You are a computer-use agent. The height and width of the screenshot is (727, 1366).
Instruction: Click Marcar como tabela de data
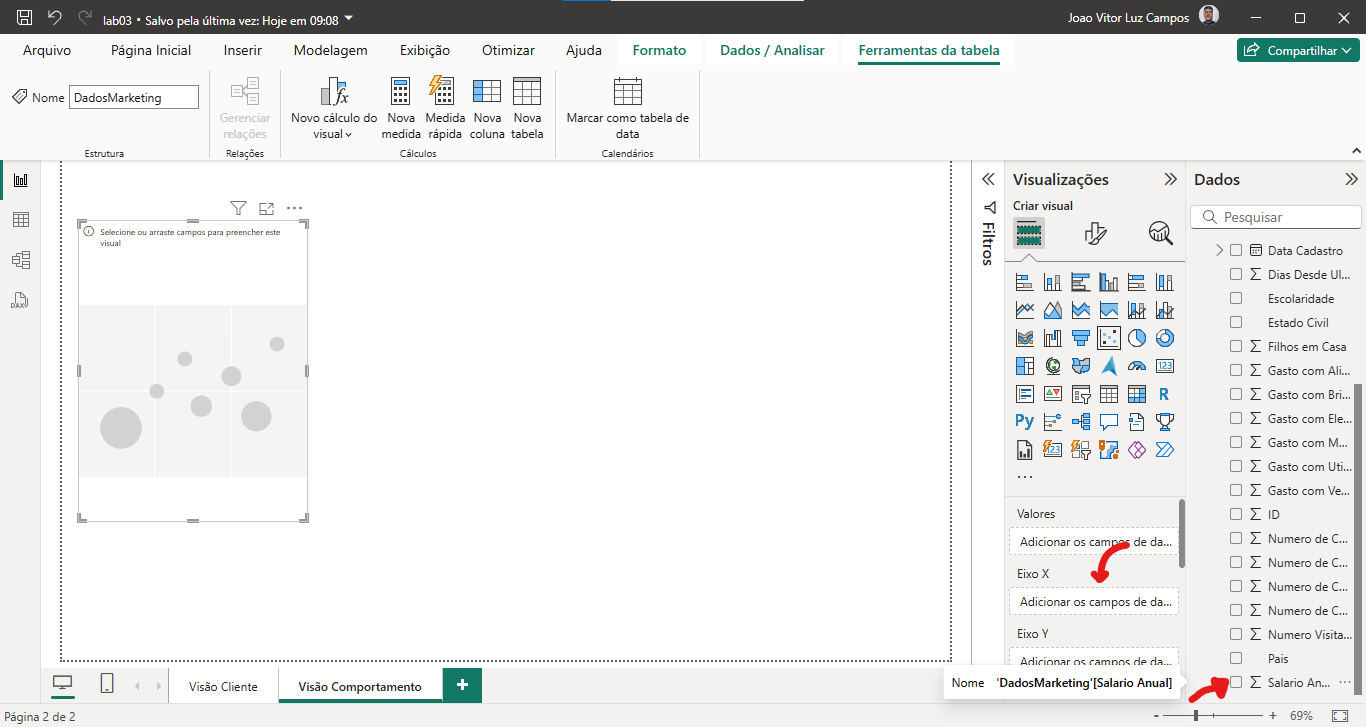[628, 107]
